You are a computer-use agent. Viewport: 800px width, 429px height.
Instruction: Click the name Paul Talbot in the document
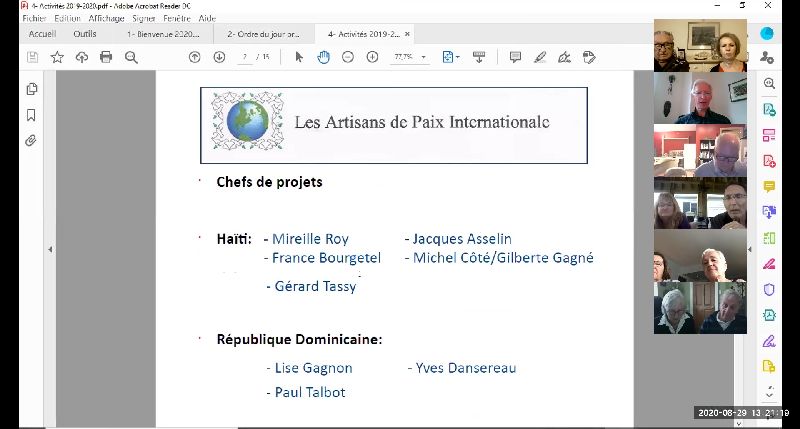(310, 392)
